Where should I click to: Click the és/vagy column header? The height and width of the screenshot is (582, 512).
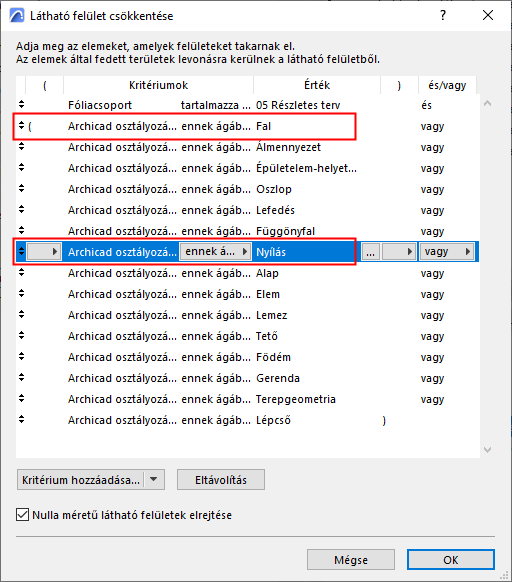[447, 85]
